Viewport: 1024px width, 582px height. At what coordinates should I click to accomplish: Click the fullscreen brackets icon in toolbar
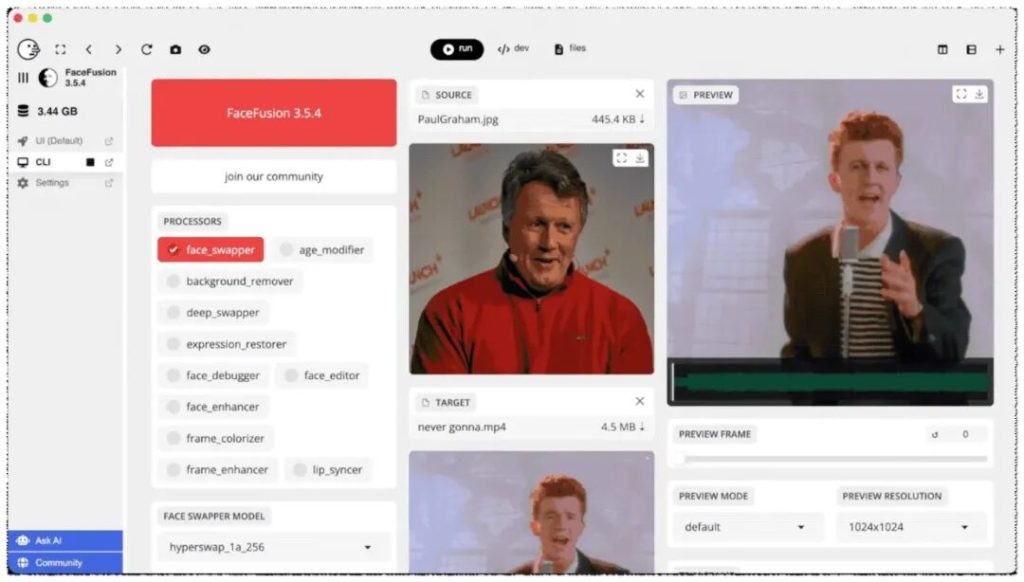(x=60, y=49)
